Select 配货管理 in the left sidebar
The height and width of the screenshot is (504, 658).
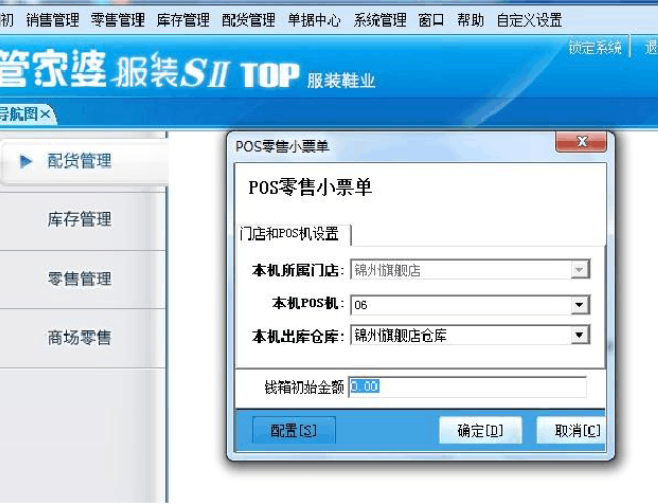(x=84, y=161)
